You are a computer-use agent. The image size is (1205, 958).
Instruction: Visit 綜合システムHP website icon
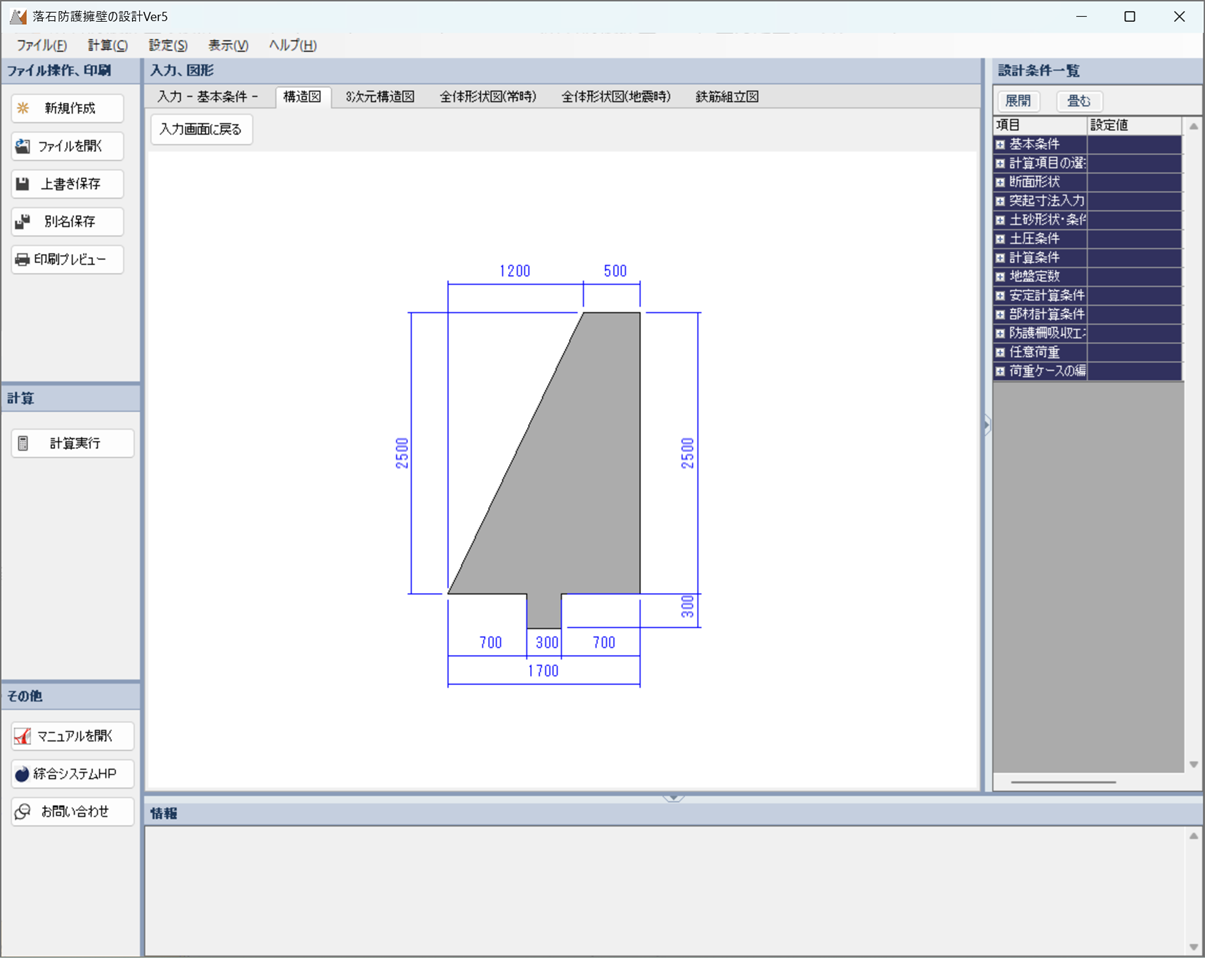point(23,774)
